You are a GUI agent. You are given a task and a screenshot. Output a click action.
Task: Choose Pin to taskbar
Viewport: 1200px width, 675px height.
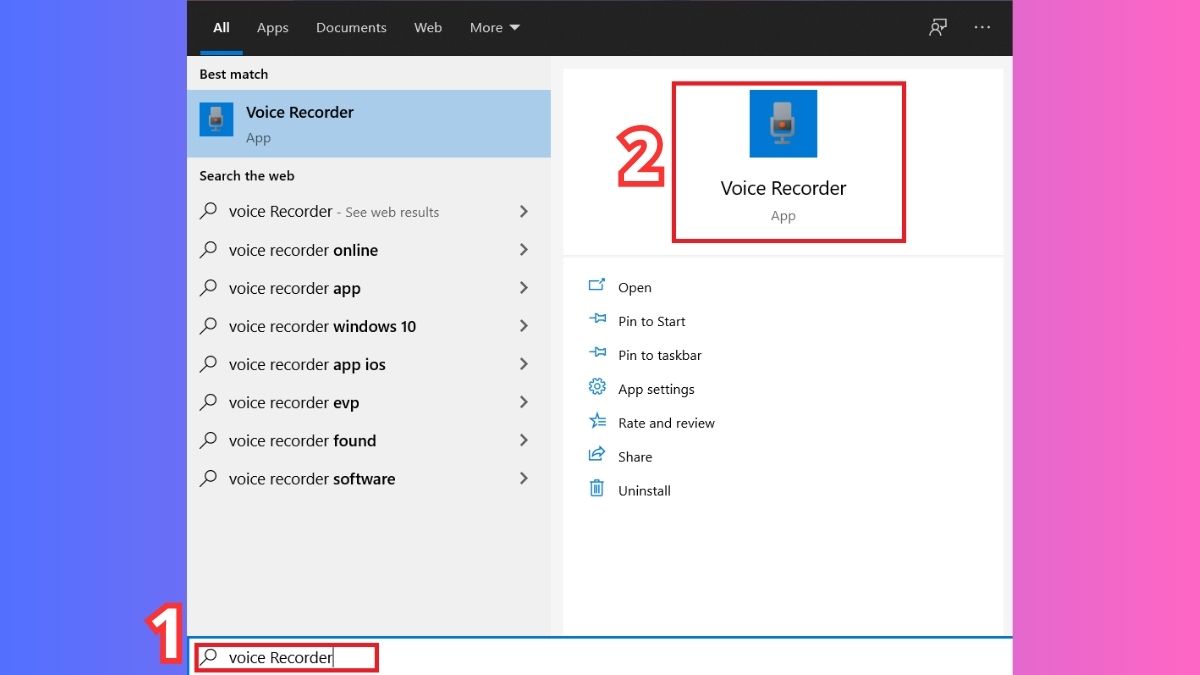pos(660,355)
